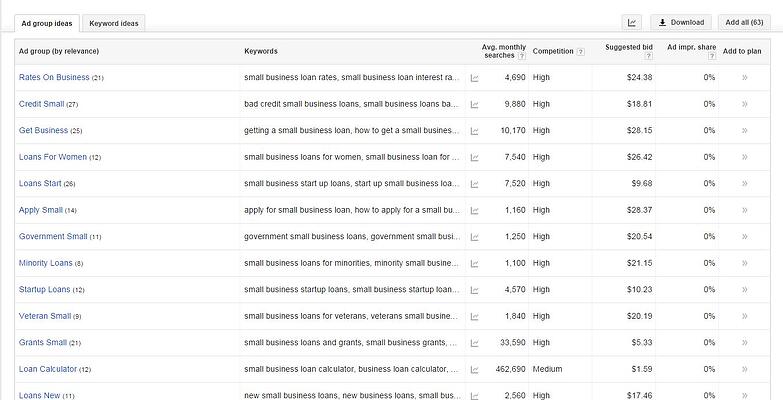Select keywords text 'small business loans for veterans'
783x400 pixels.
(x=304, y=316)
